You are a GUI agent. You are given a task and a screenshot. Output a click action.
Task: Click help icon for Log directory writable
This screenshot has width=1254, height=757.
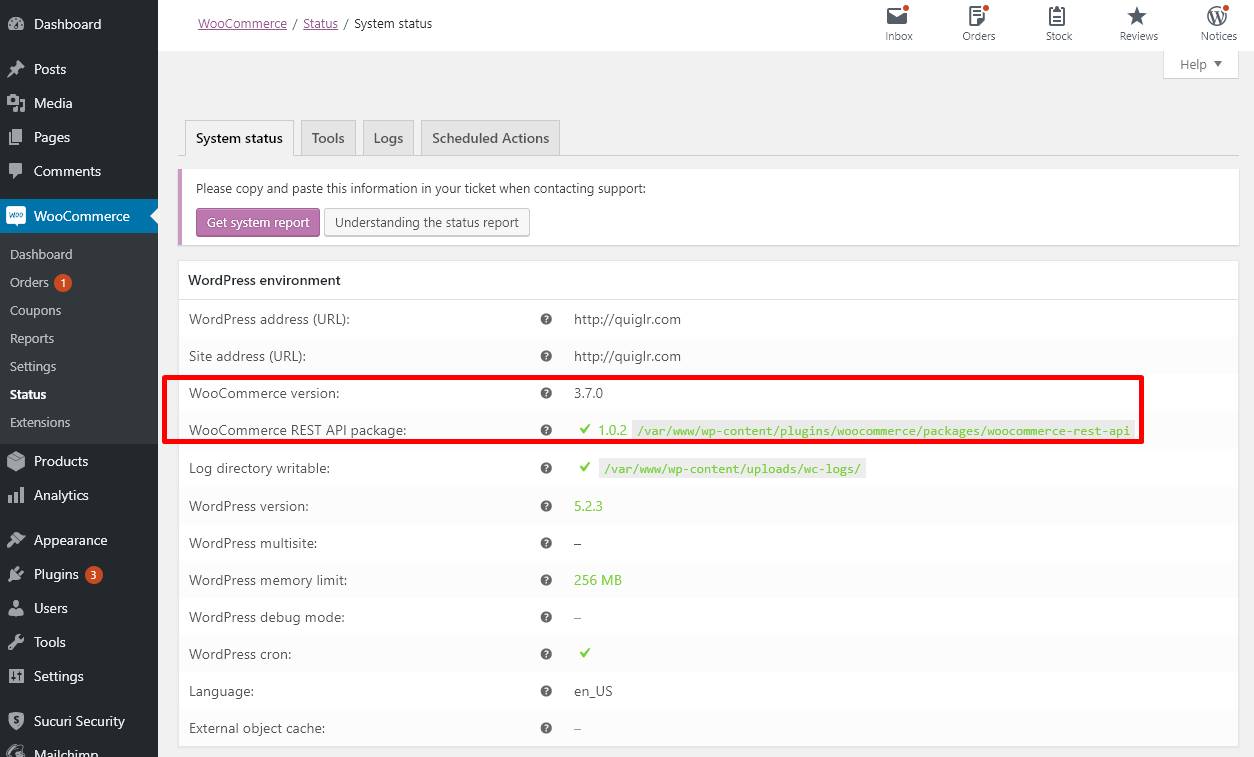tap(546, 468)
